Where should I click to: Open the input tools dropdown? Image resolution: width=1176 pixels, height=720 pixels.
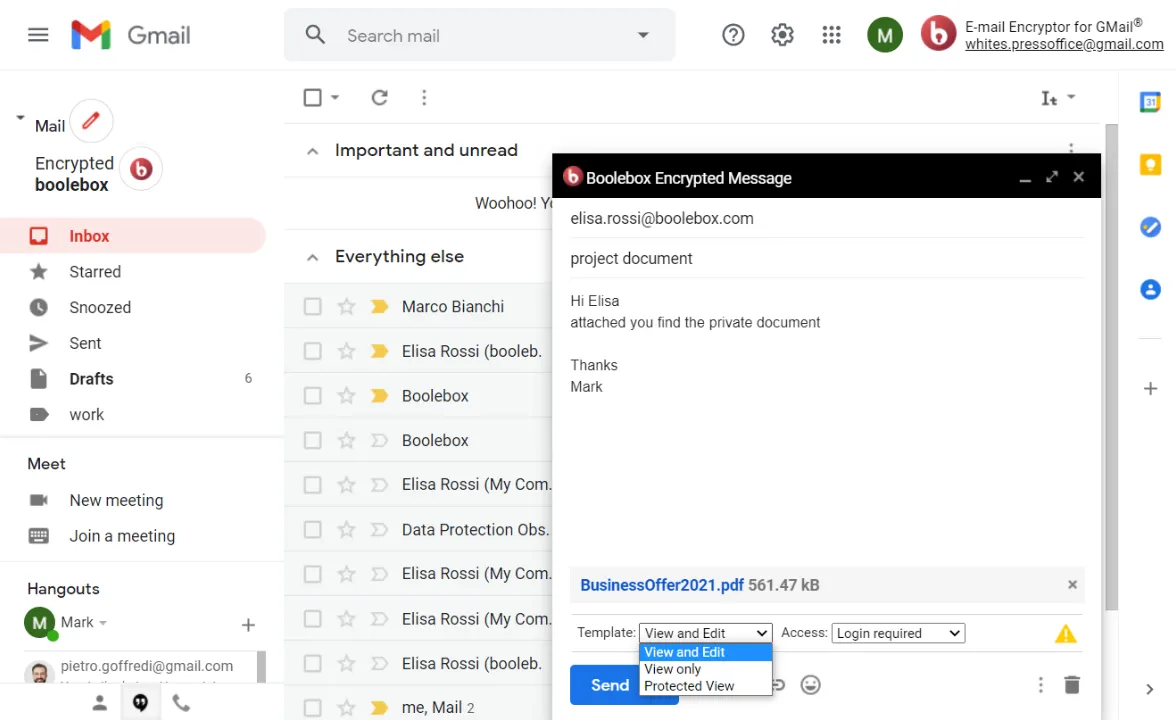click(x=1071, y=97)
